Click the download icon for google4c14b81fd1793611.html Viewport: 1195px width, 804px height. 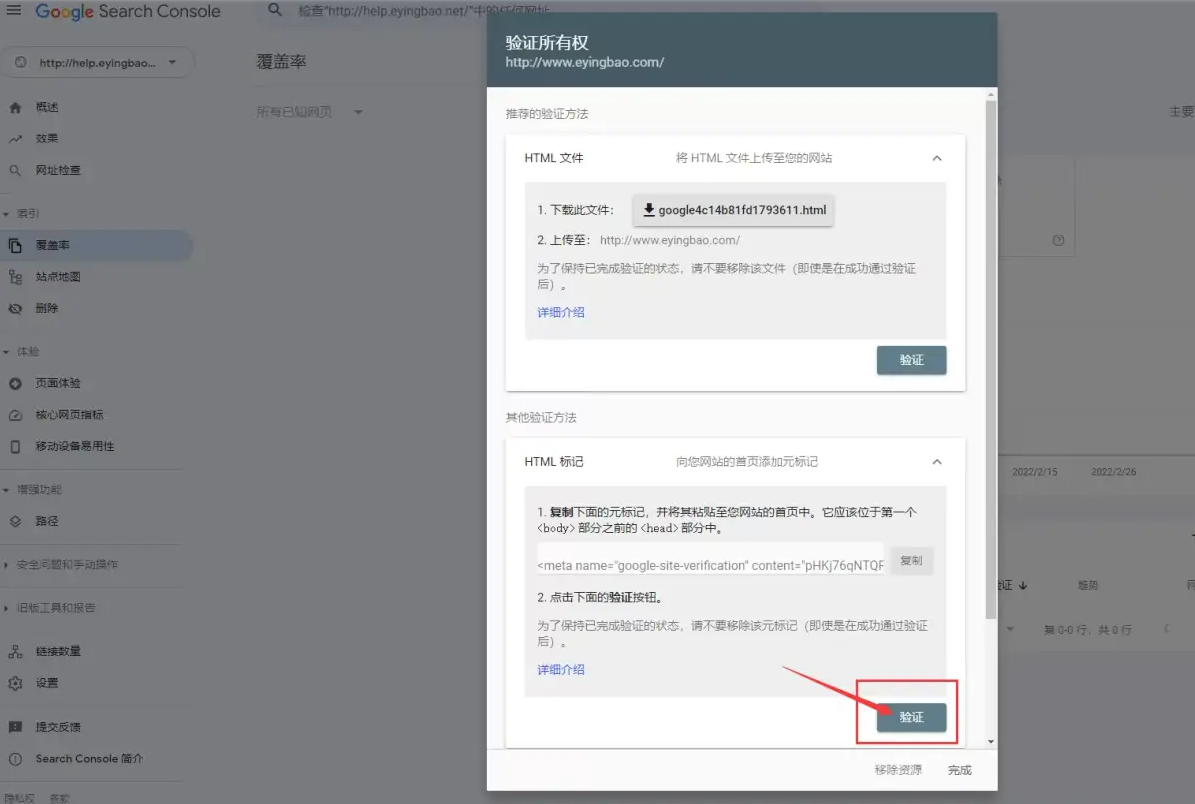pos(649,210)
